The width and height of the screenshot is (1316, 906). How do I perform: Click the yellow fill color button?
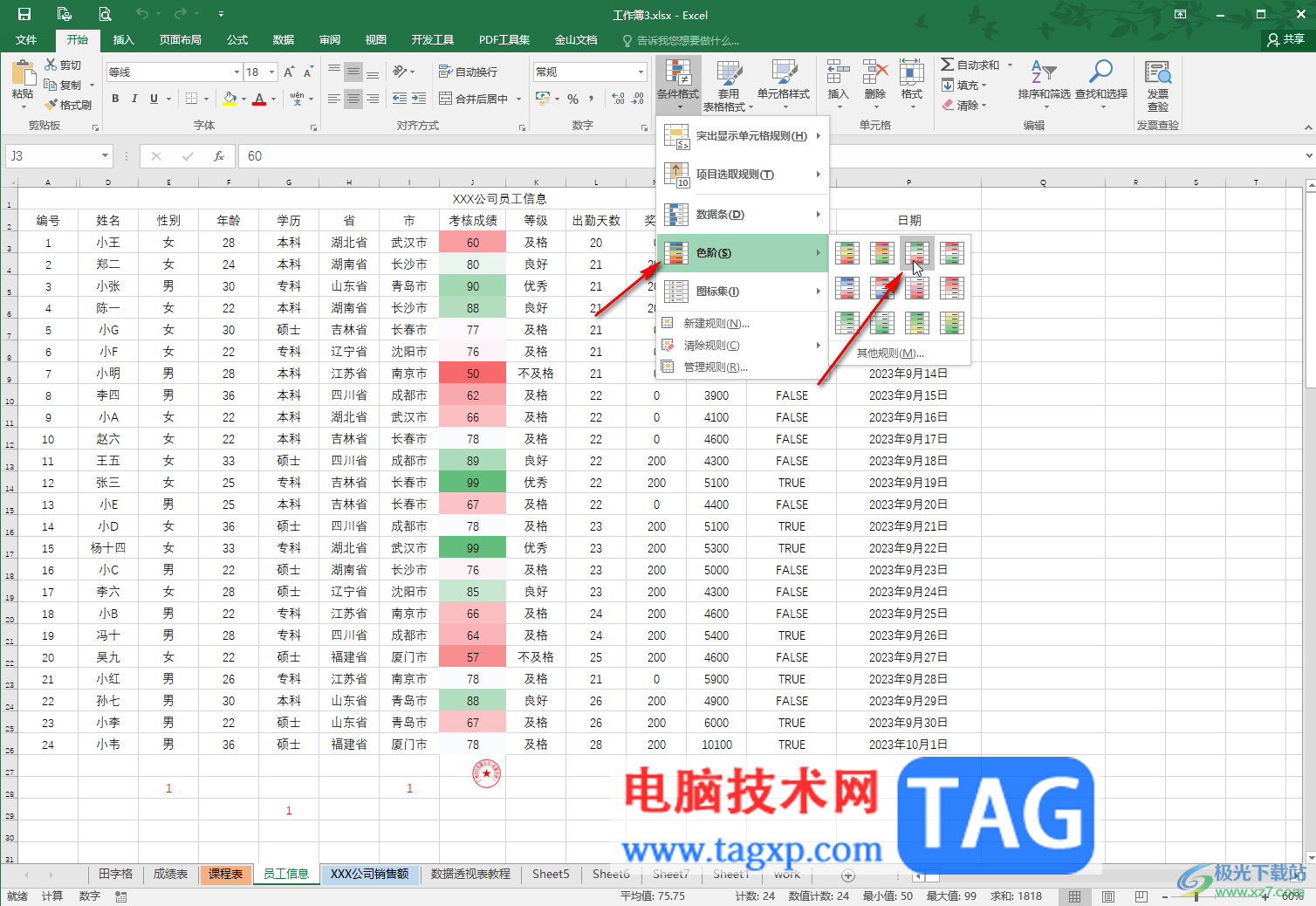click(x=230, y=99)
